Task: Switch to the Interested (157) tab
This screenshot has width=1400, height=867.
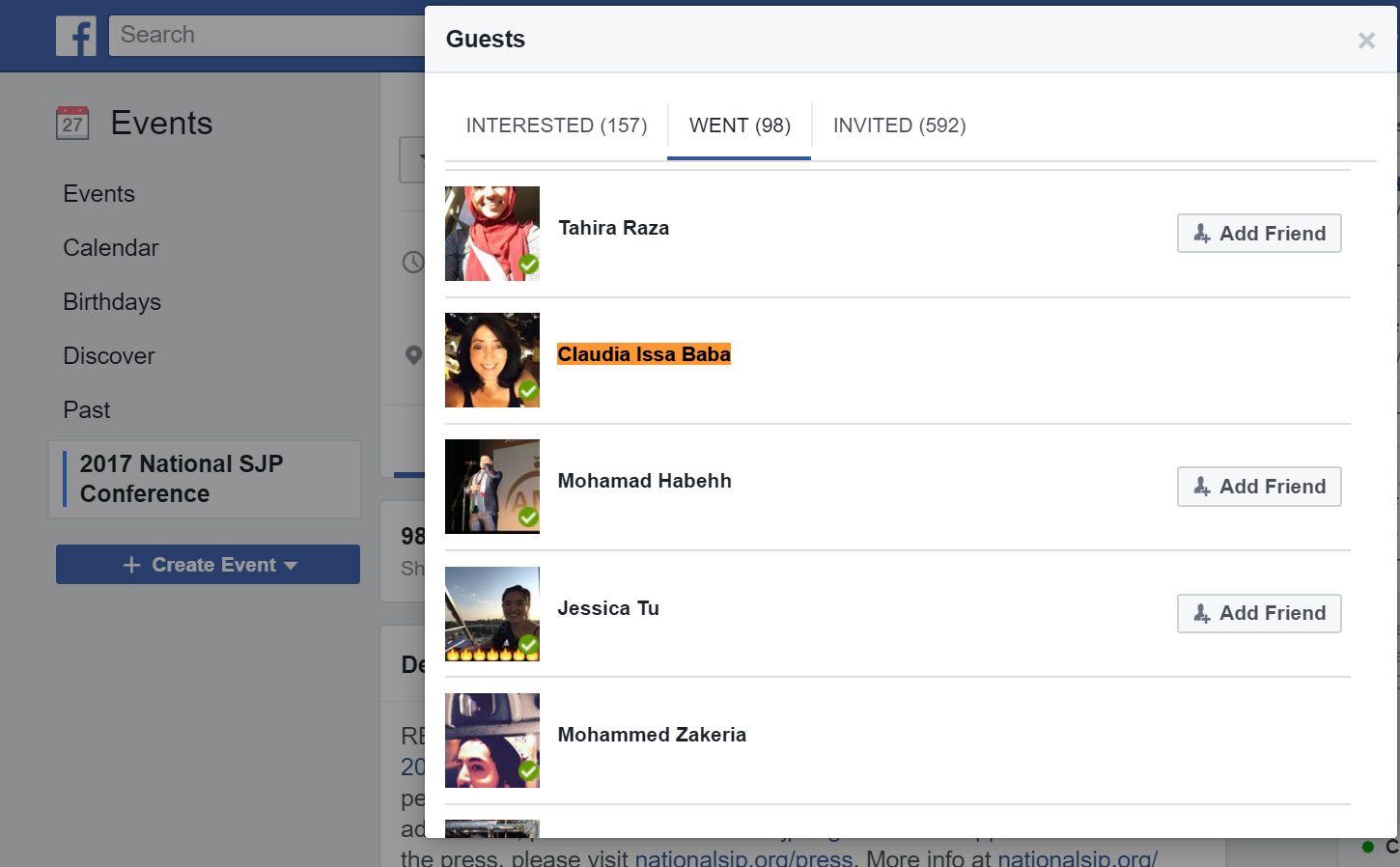Action: pos(556,126)
